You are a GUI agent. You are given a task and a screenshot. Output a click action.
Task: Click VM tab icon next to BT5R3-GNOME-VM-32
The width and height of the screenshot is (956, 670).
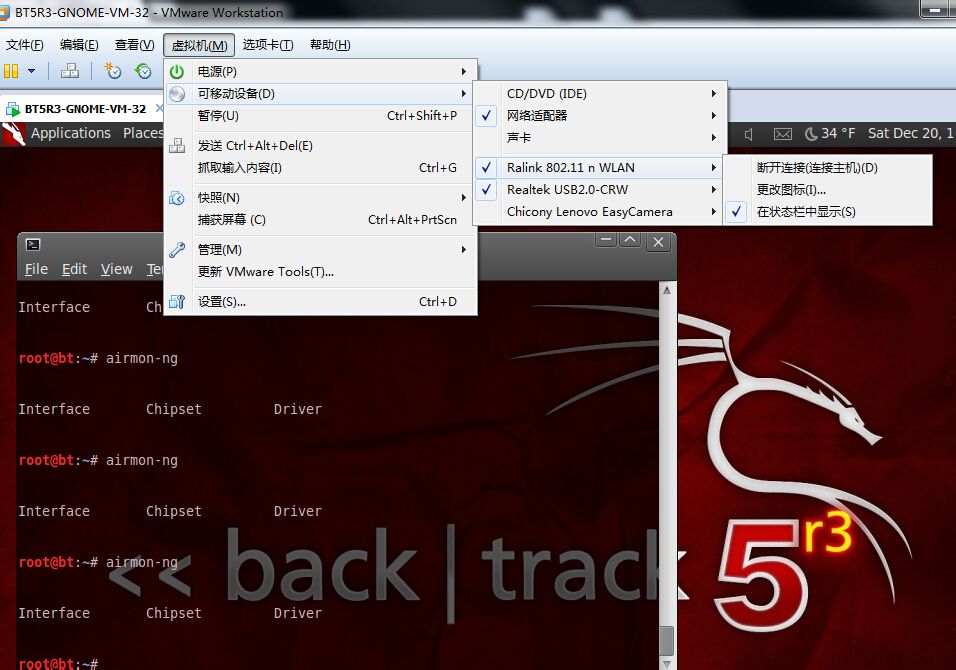13,110
